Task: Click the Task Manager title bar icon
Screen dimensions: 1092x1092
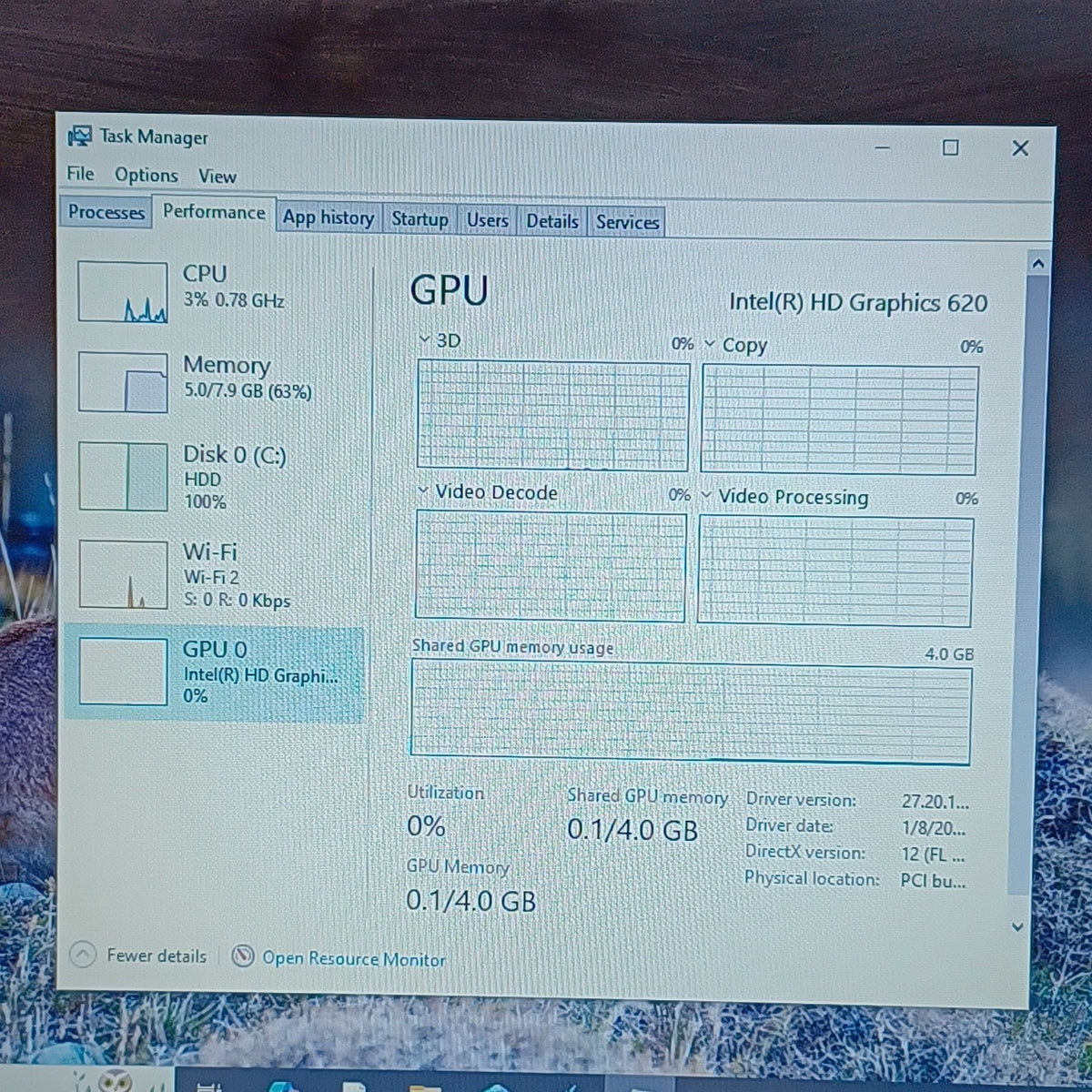Action: click(80, 136)
